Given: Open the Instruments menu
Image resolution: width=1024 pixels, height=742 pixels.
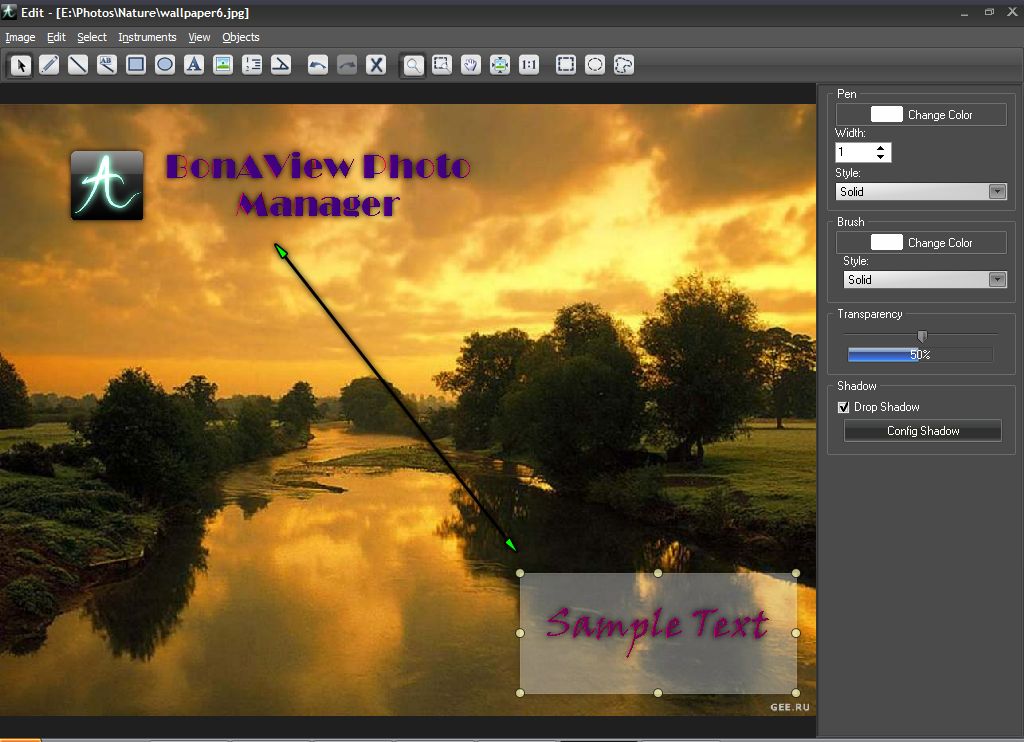Looking at the screenshot, I should click(147, 37).
